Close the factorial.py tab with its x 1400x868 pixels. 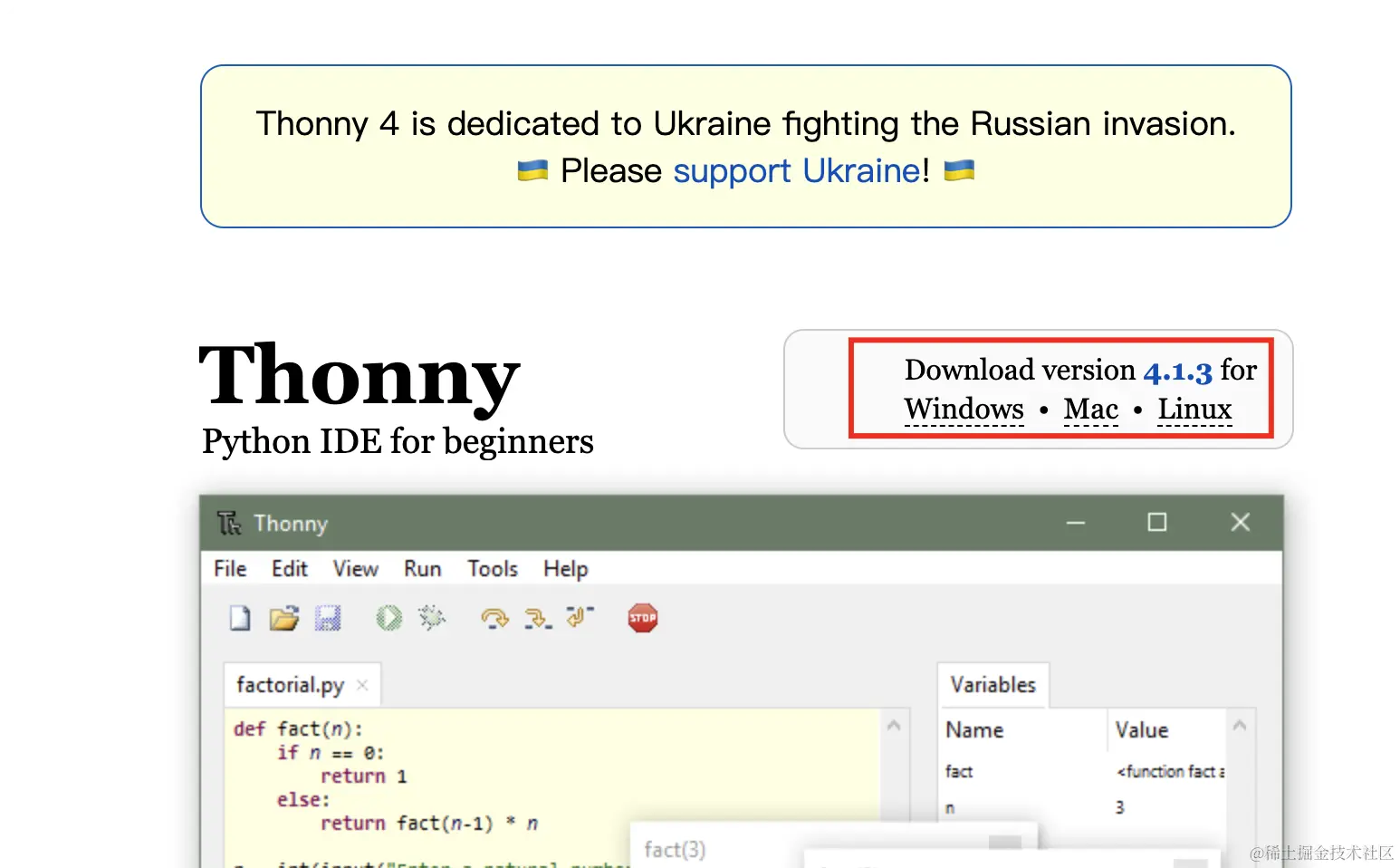click(362, 685)
